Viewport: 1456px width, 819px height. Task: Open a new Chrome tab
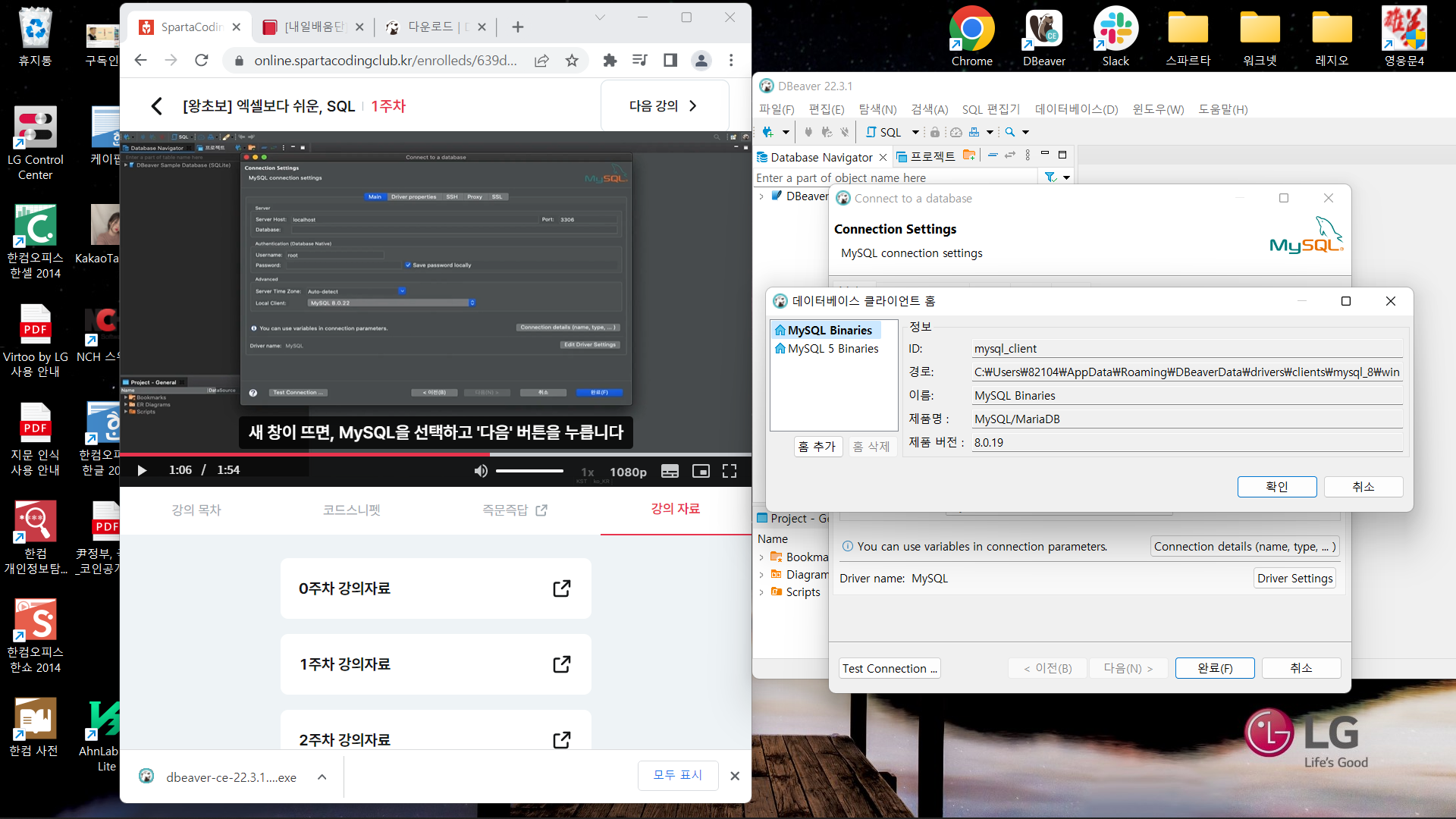pos(518,27)
